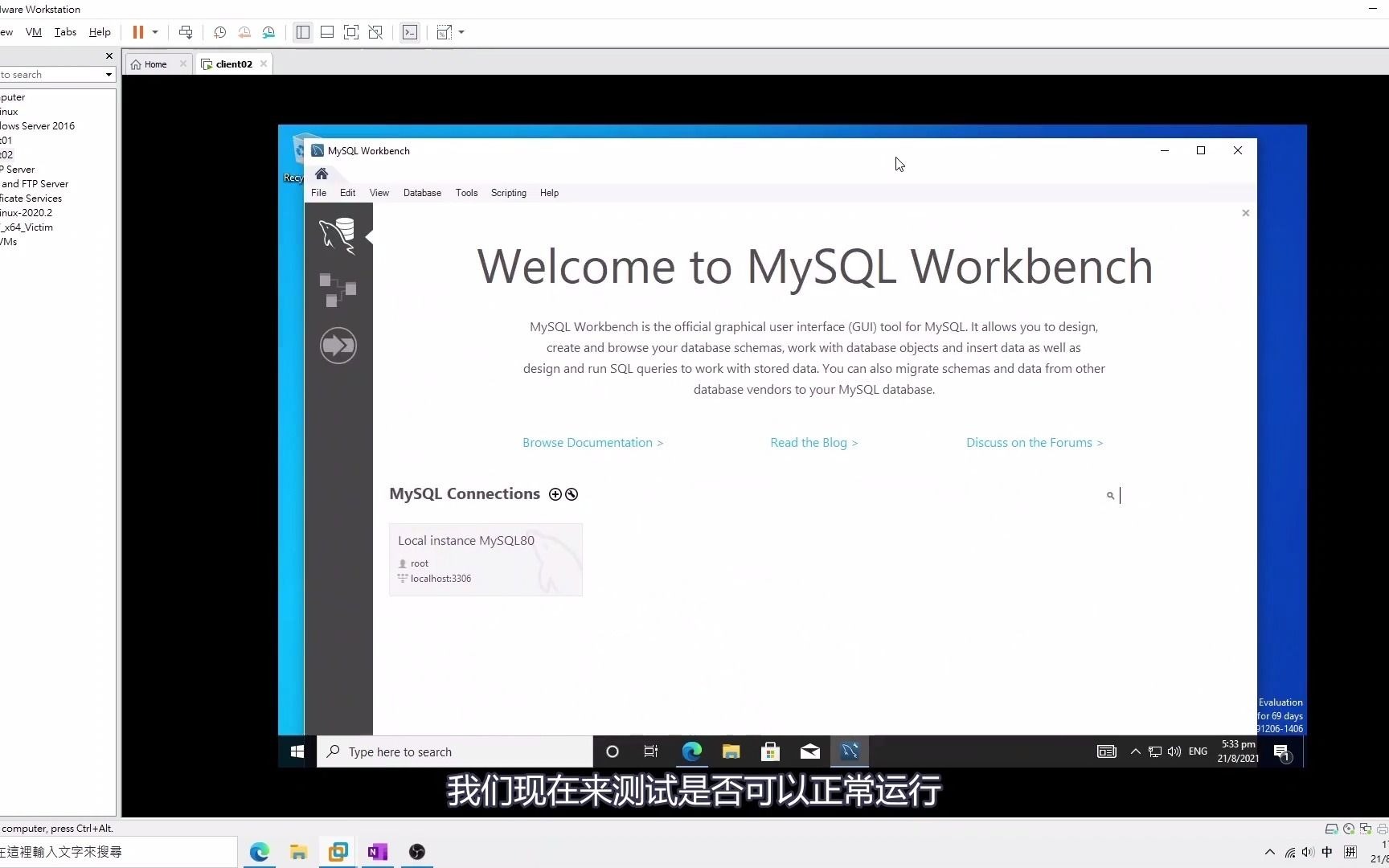Screen dimensions: 1389x868
Task: Open Read the Blog link
Action: [x=813, y=443]
